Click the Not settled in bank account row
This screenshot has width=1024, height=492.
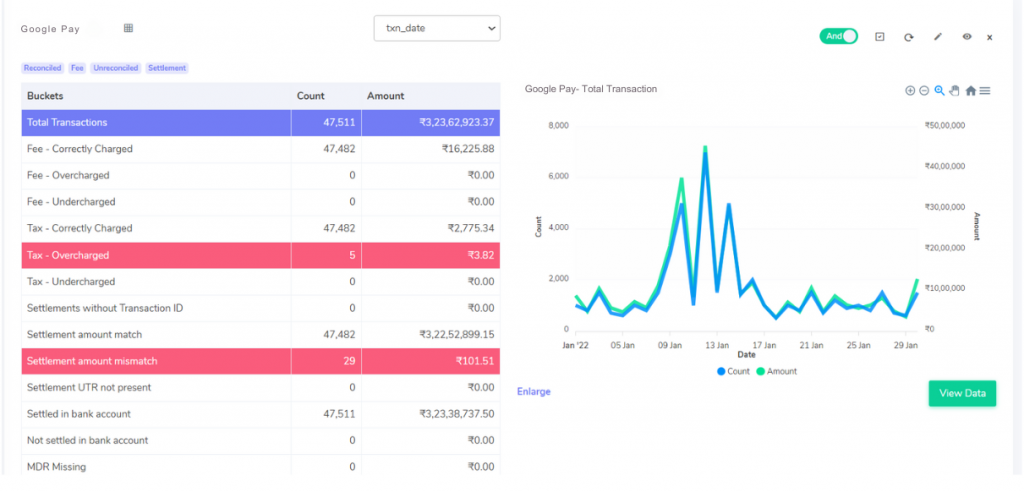(261, 440)
